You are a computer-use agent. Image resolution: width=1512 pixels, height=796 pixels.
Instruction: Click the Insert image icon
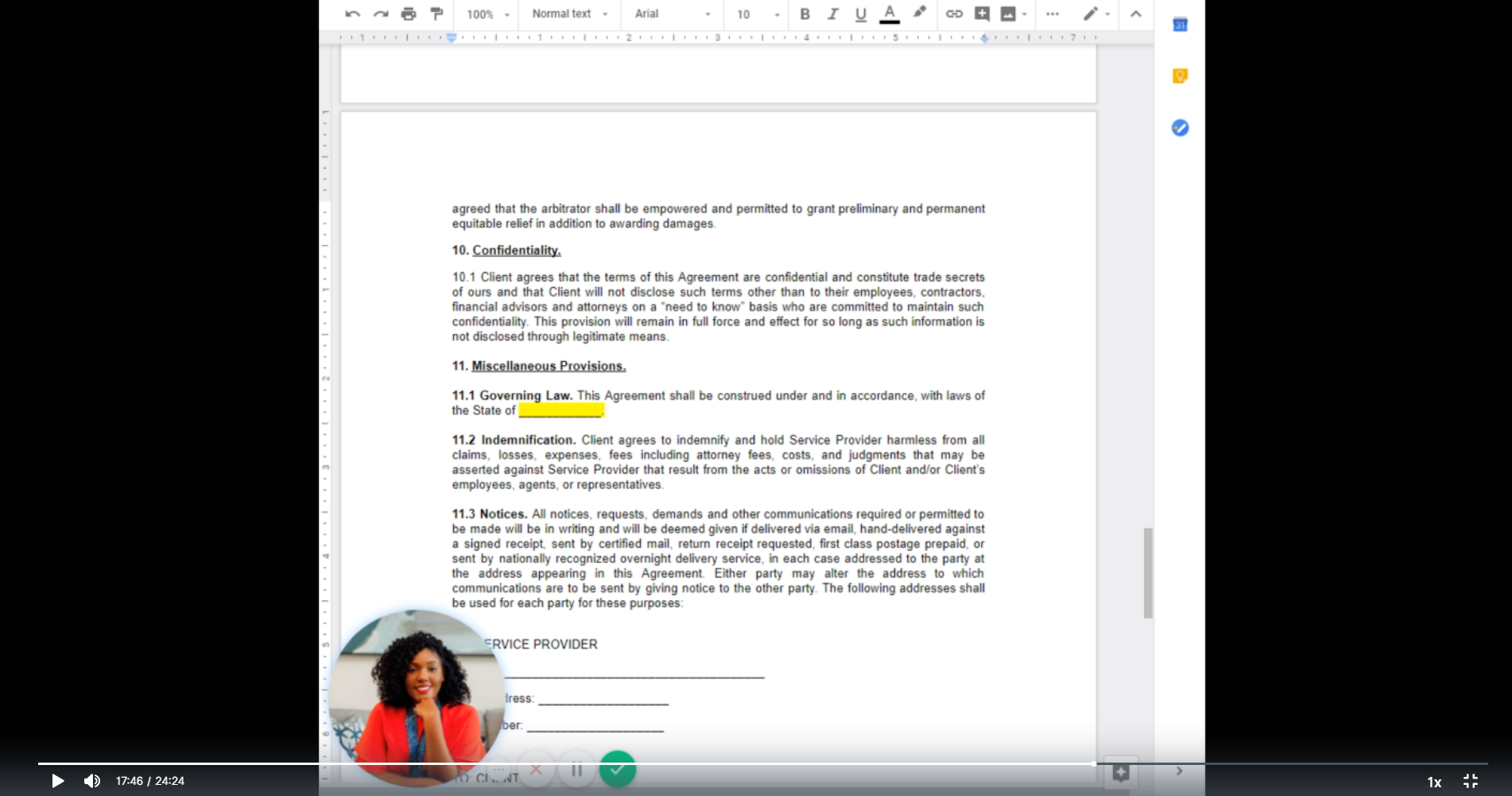(x=1008, y=14)
